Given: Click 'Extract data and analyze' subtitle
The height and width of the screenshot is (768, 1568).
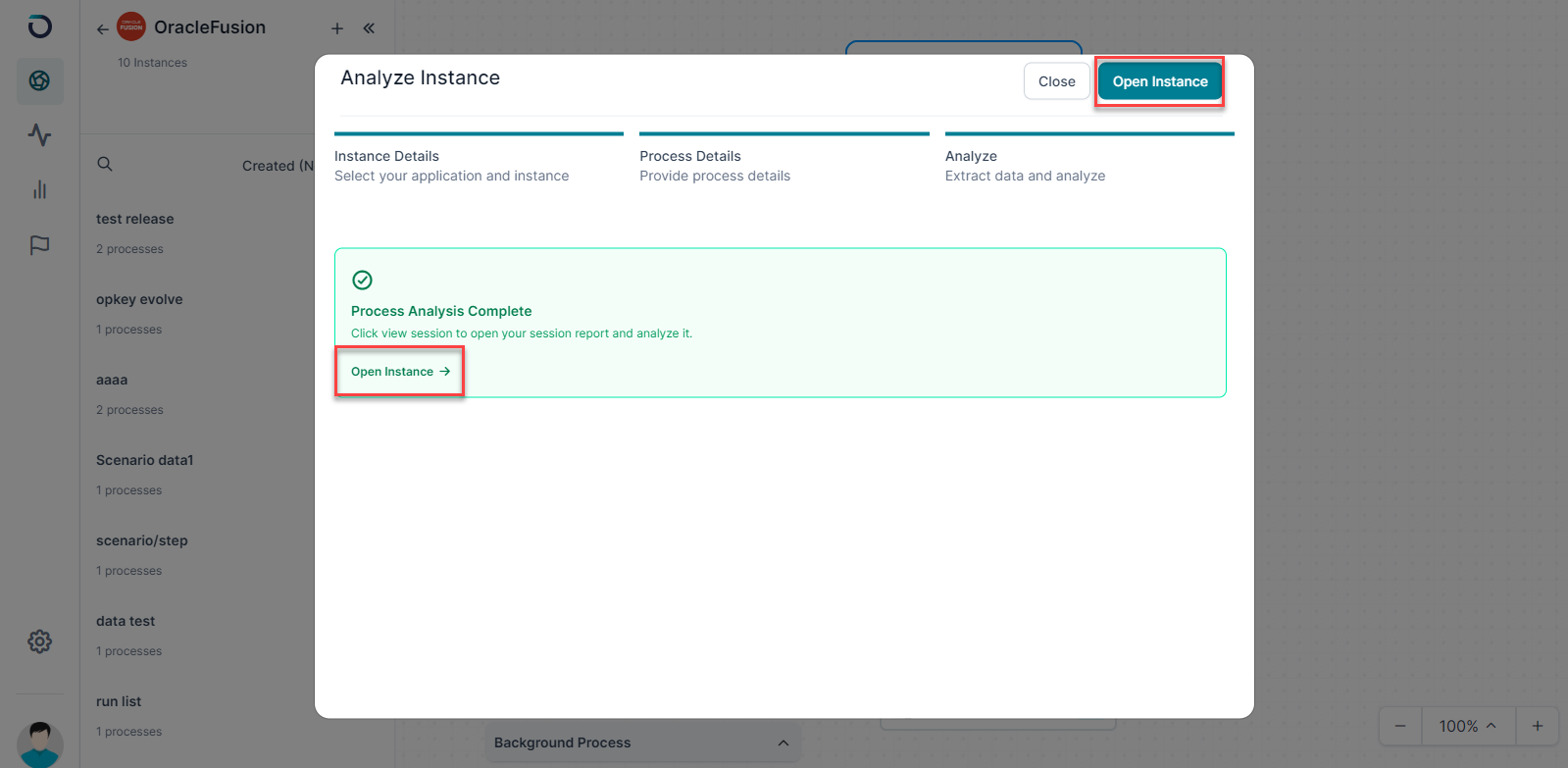Looking at the screenshot, I should (x=1025, y=176).
